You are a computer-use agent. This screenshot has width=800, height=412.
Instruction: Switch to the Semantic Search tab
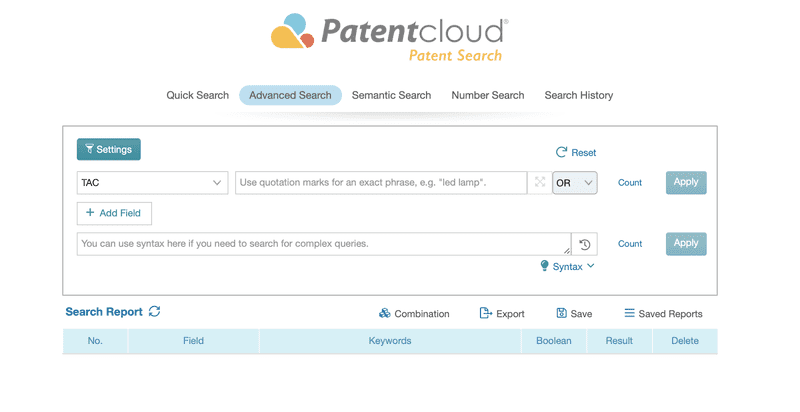click(x=391, y=95)
